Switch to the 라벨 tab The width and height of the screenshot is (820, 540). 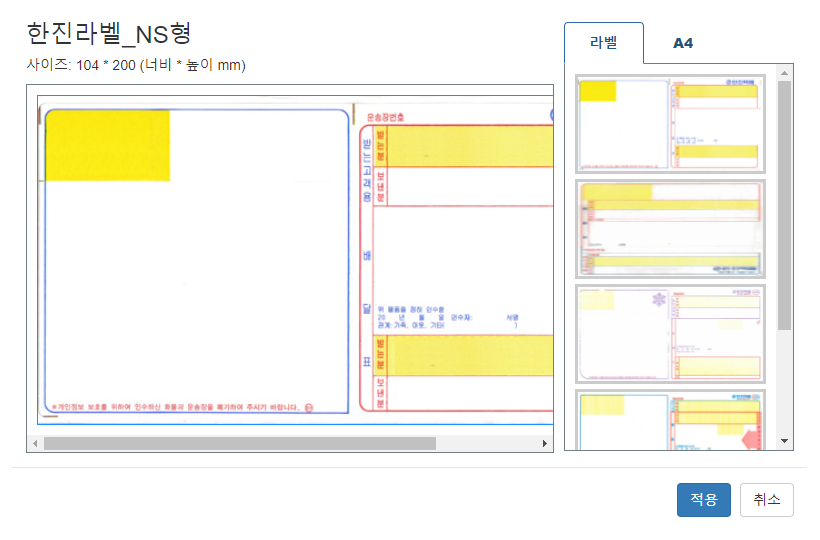[x=603, y=43]
